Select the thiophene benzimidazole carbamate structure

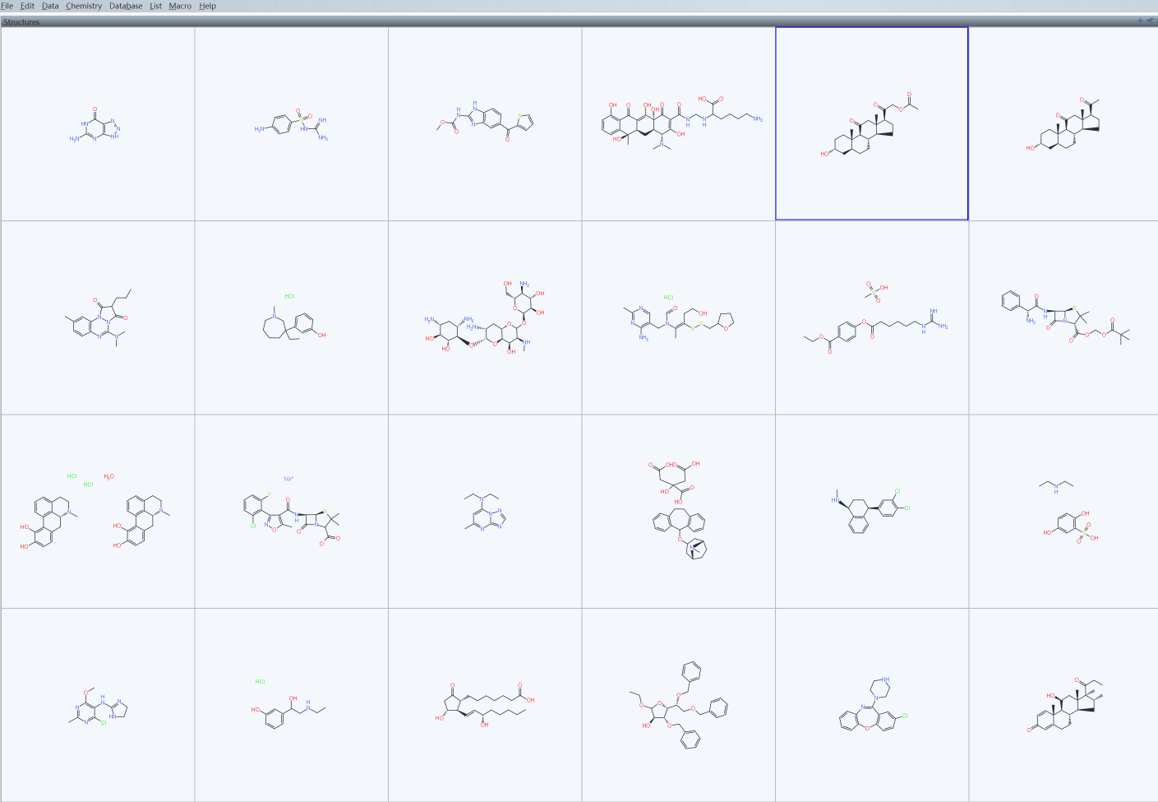485,124
